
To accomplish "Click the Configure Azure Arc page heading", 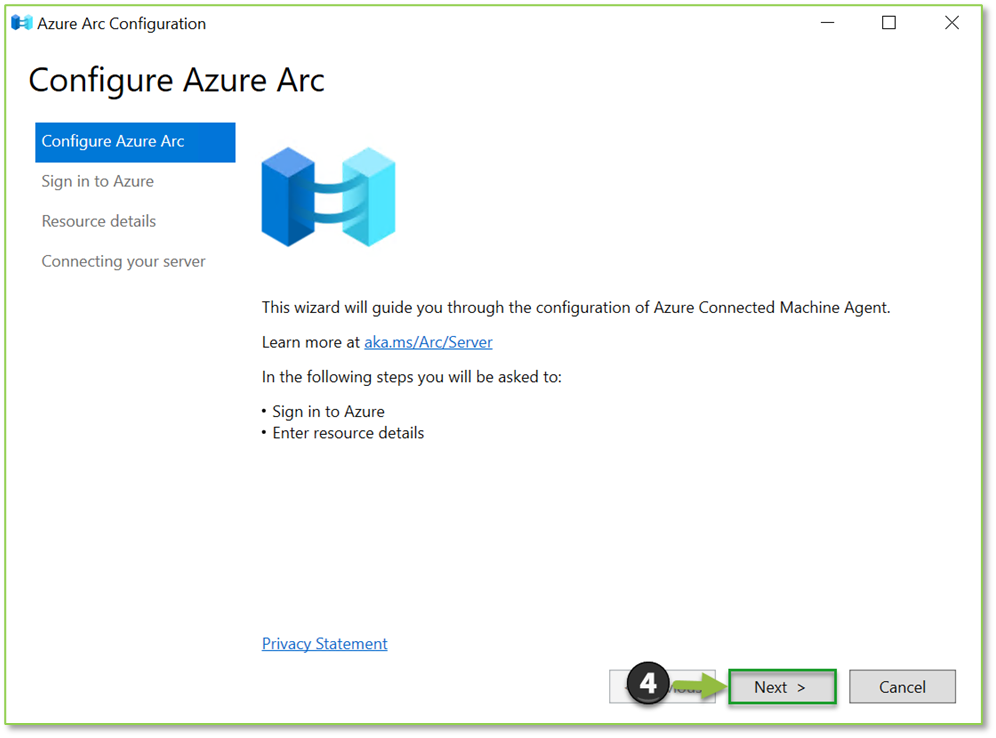I will tap(176, 80).
